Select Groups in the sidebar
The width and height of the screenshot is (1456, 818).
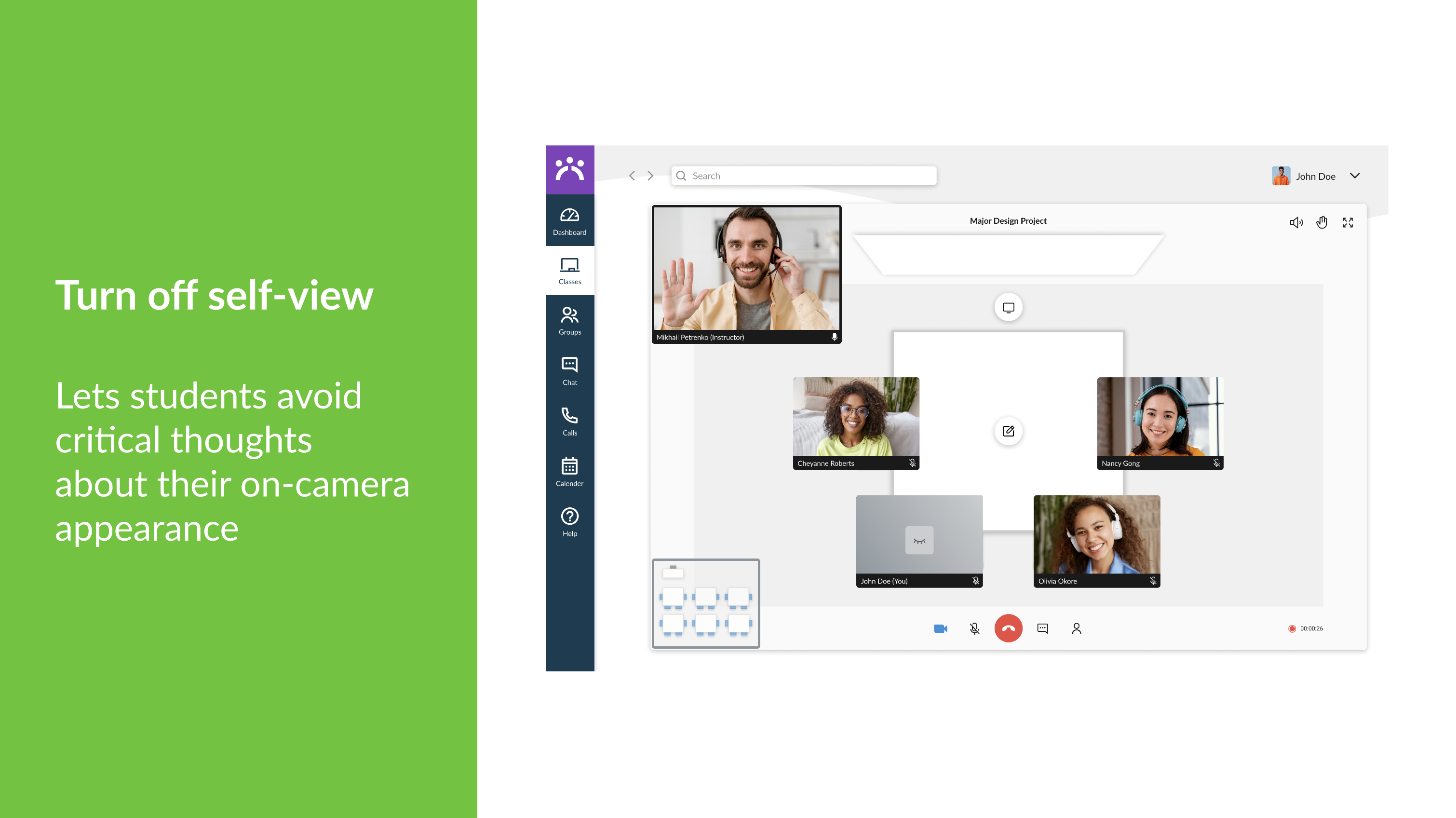569,321
